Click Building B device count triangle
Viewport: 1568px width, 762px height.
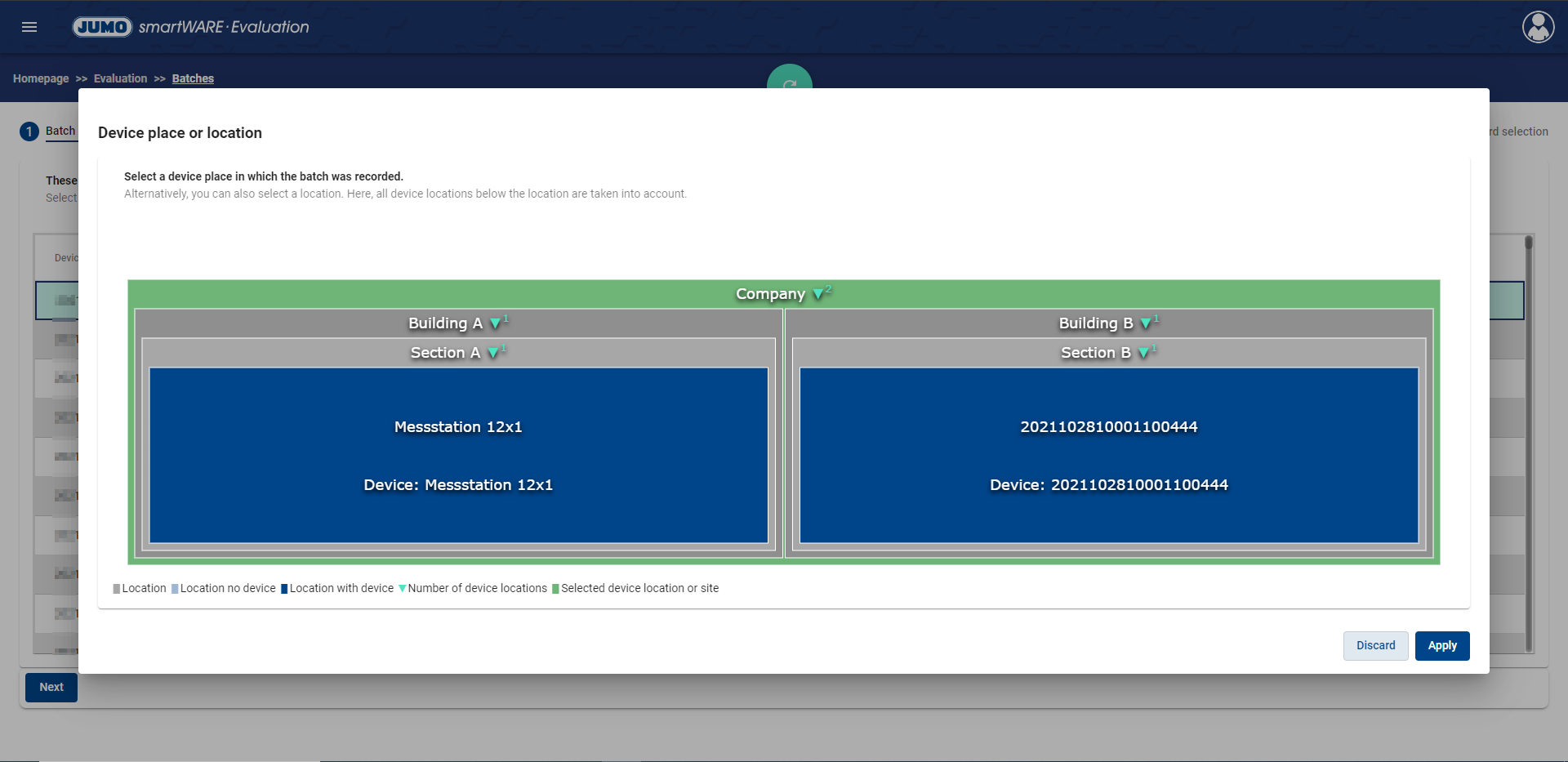1145,323
